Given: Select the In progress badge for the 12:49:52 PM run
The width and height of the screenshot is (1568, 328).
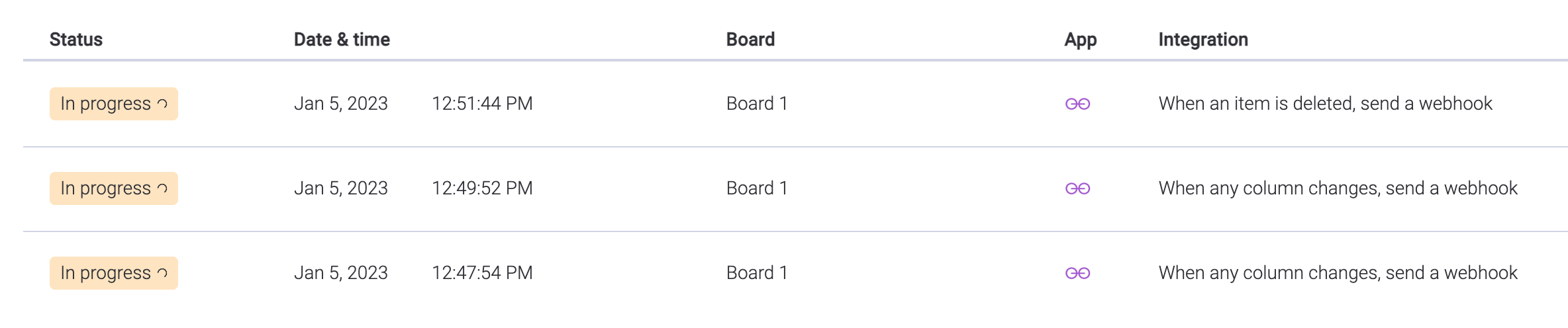Looking at the screenshot, I should coord(114,188).
